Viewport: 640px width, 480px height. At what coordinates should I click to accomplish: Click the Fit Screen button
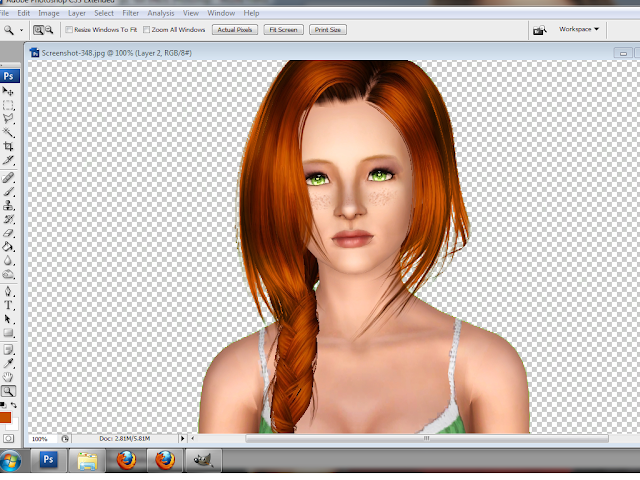283,30
